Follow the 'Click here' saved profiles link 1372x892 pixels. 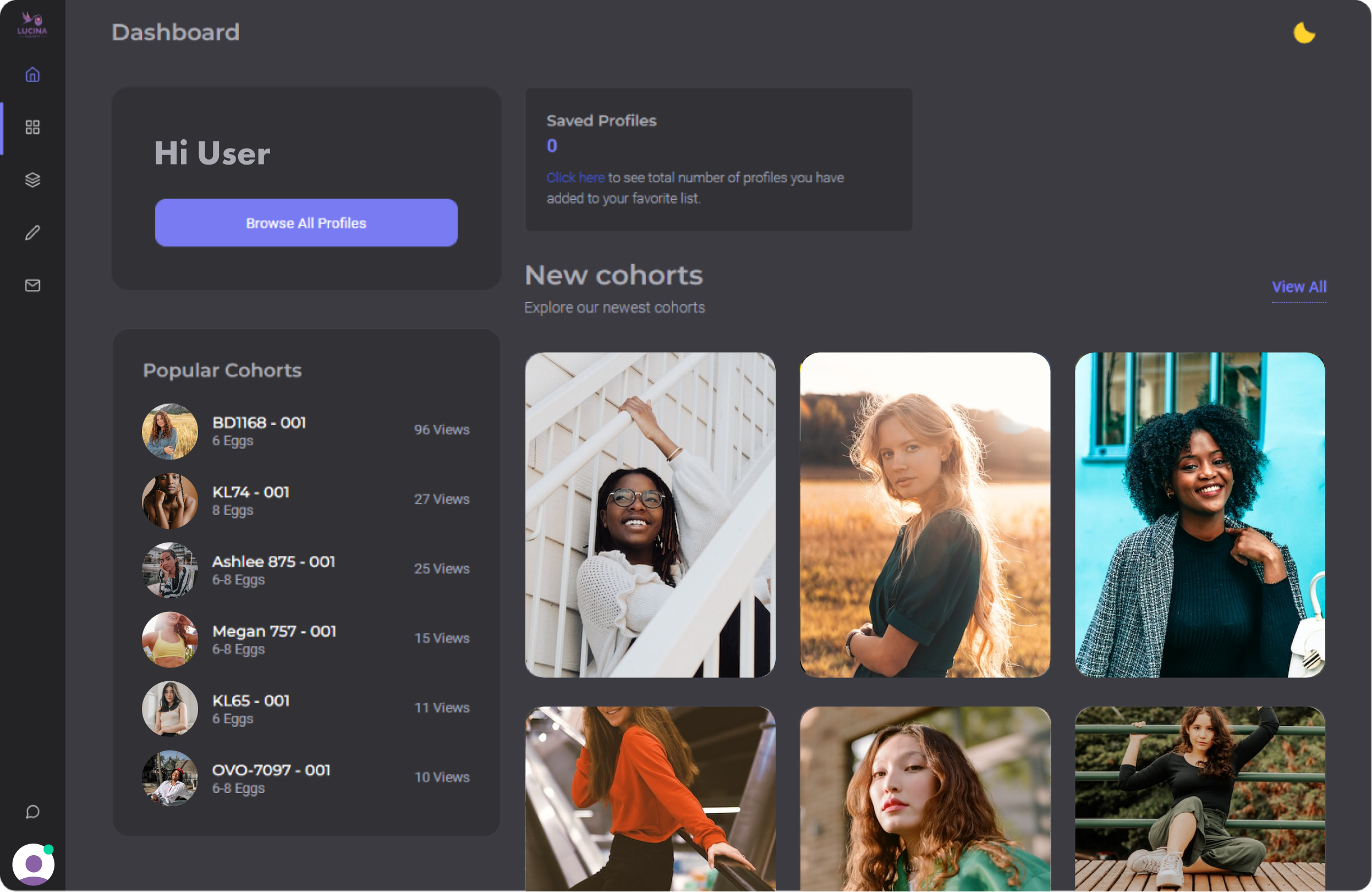(575, 178)
